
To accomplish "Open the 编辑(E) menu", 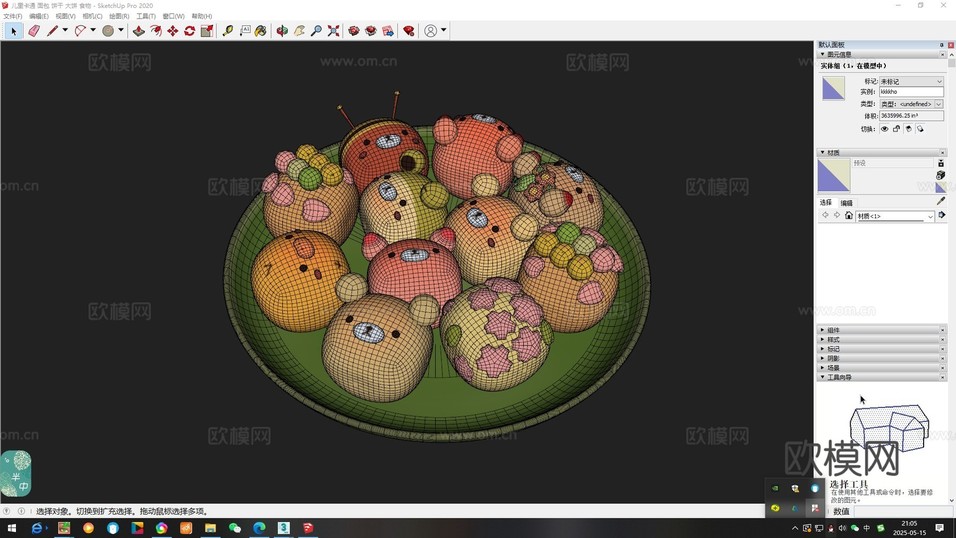I will click(39, 16).
